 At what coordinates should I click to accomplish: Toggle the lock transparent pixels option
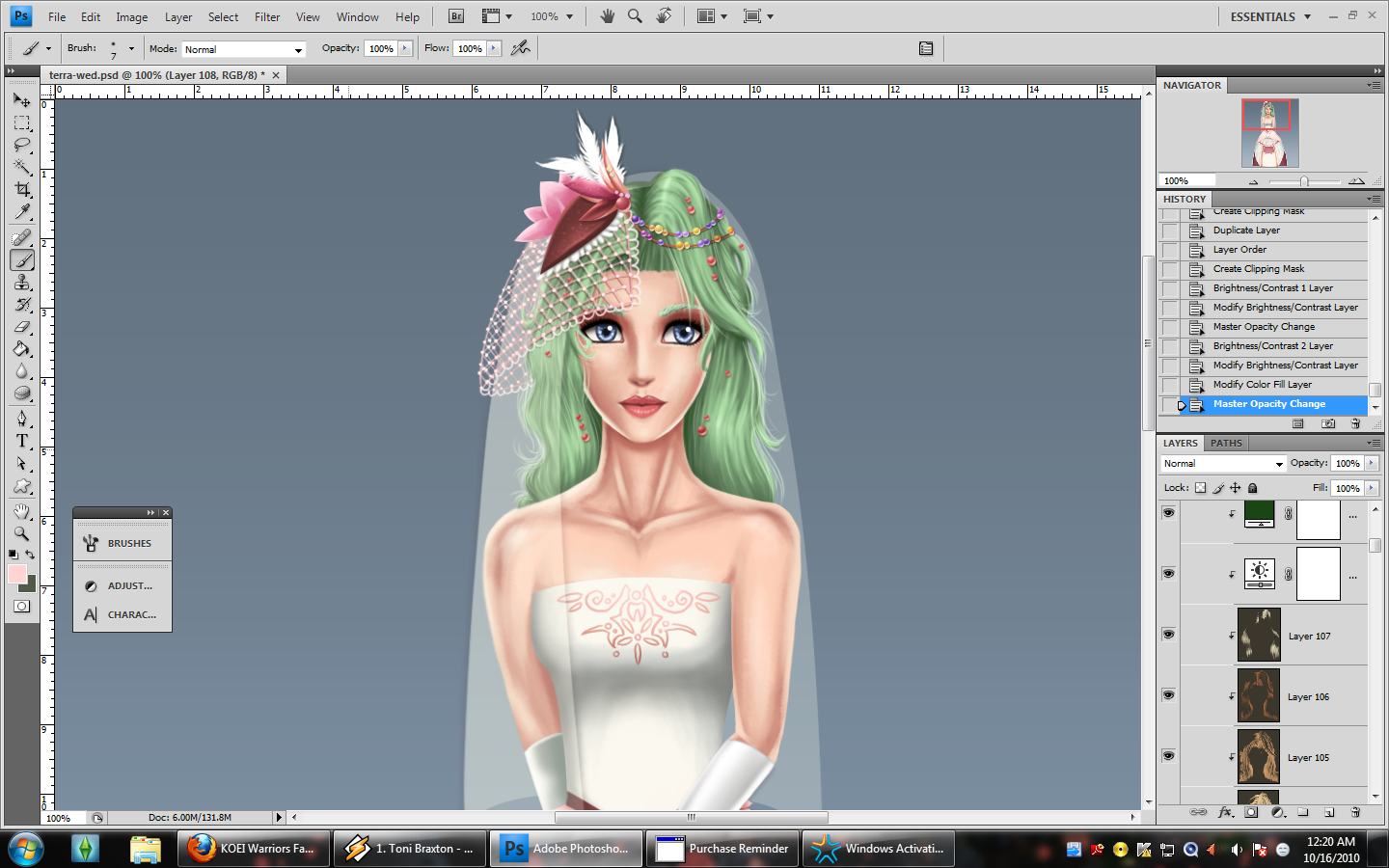pos(1200,488)
